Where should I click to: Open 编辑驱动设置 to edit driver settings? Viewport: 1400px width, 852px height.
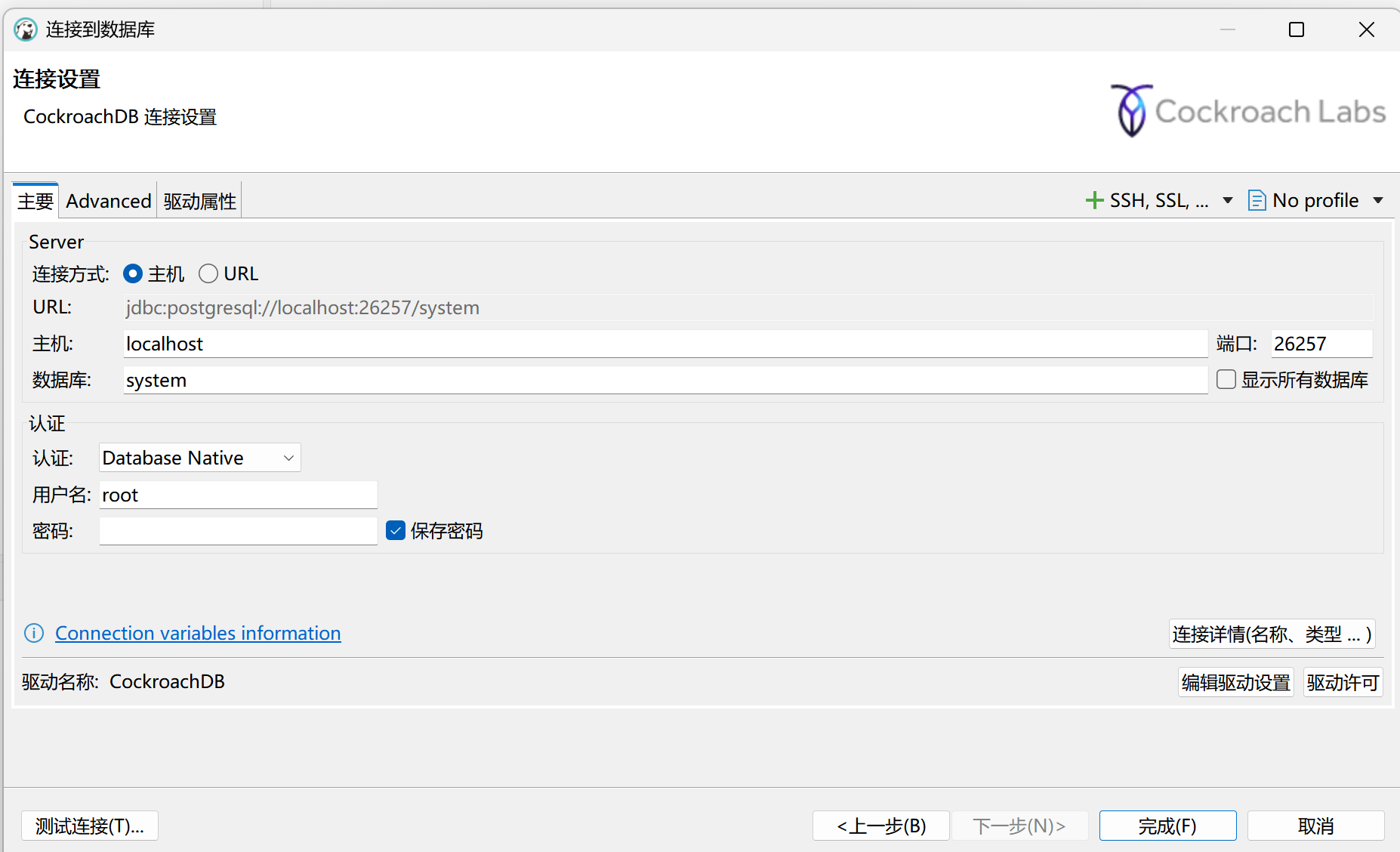click(x=1235, y=681)
